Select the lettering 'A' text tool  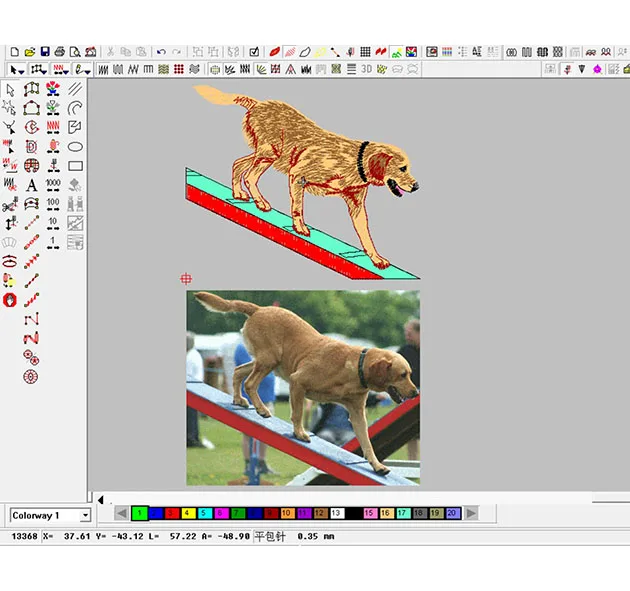(x=32, y=185)
